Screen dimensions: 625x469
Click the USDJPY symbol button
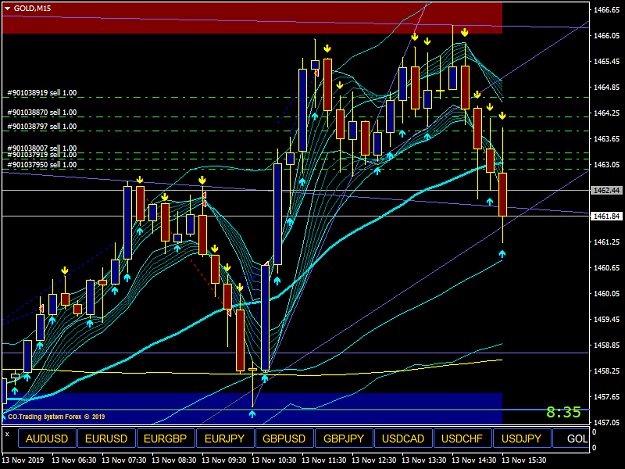522,438
